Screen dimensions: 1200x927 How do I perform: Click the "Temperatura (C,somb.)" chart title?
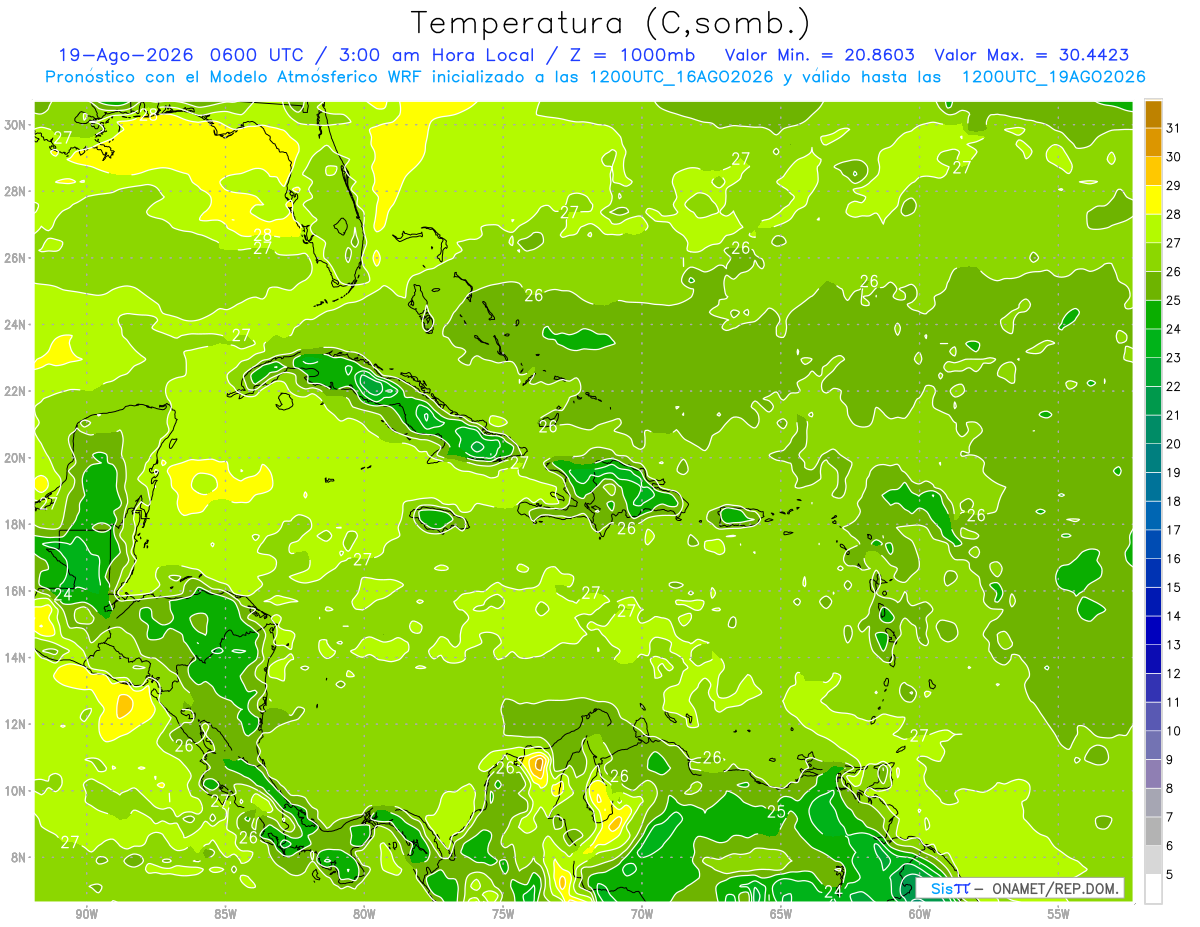611,23
